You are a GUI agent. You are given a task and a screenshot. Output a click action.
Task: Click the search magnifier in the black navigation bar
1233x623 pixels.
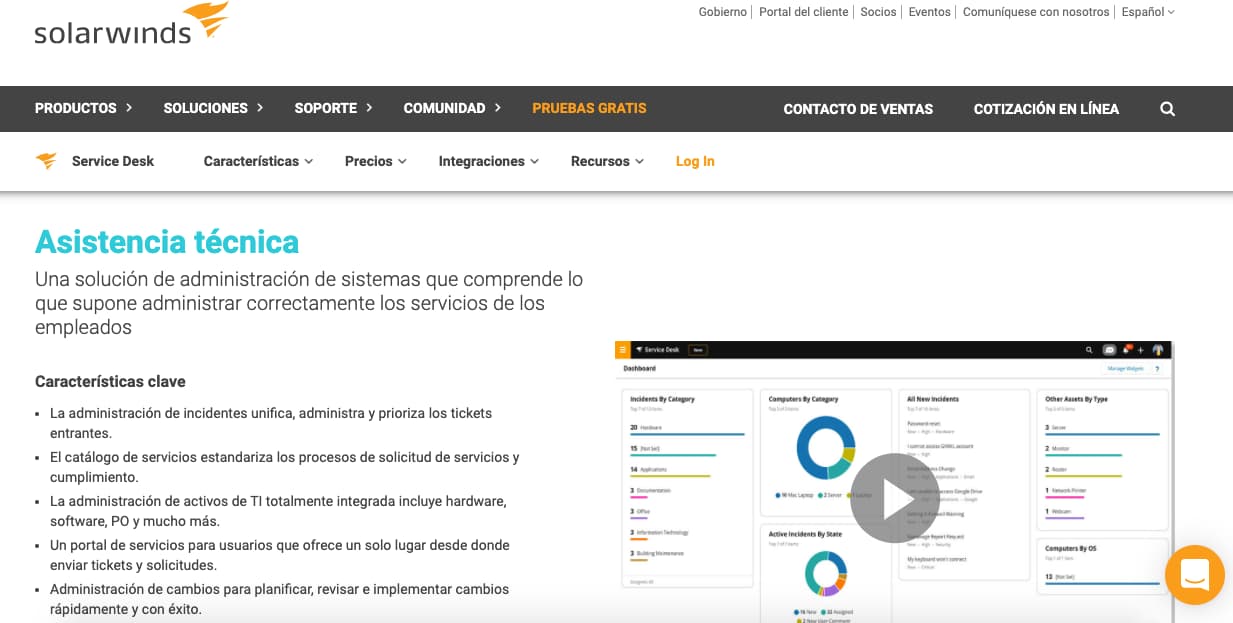coord(1167,108)
